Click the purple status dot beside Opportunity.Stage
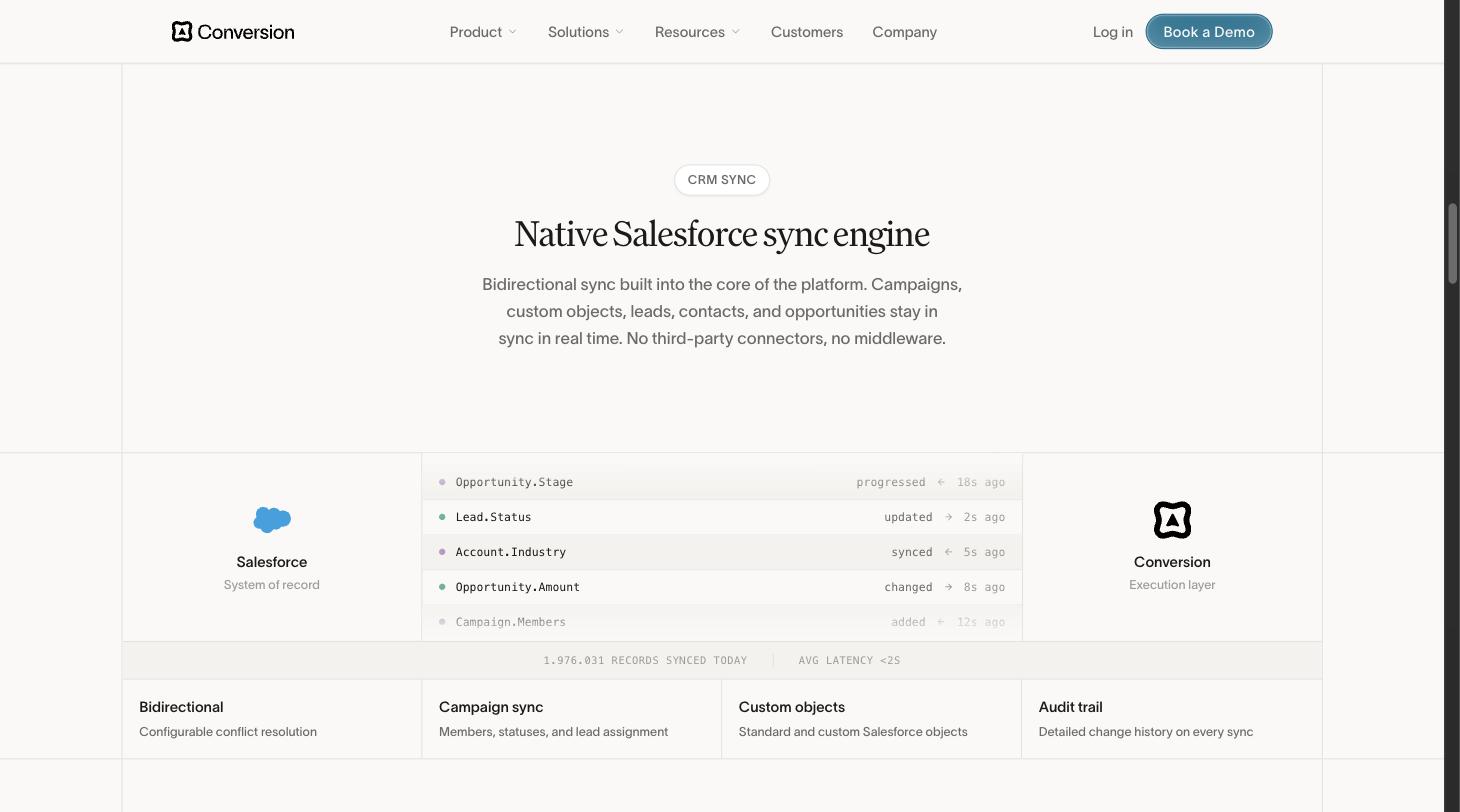The width and height of the screenshot is (1460, 812). tap(442, 482)
